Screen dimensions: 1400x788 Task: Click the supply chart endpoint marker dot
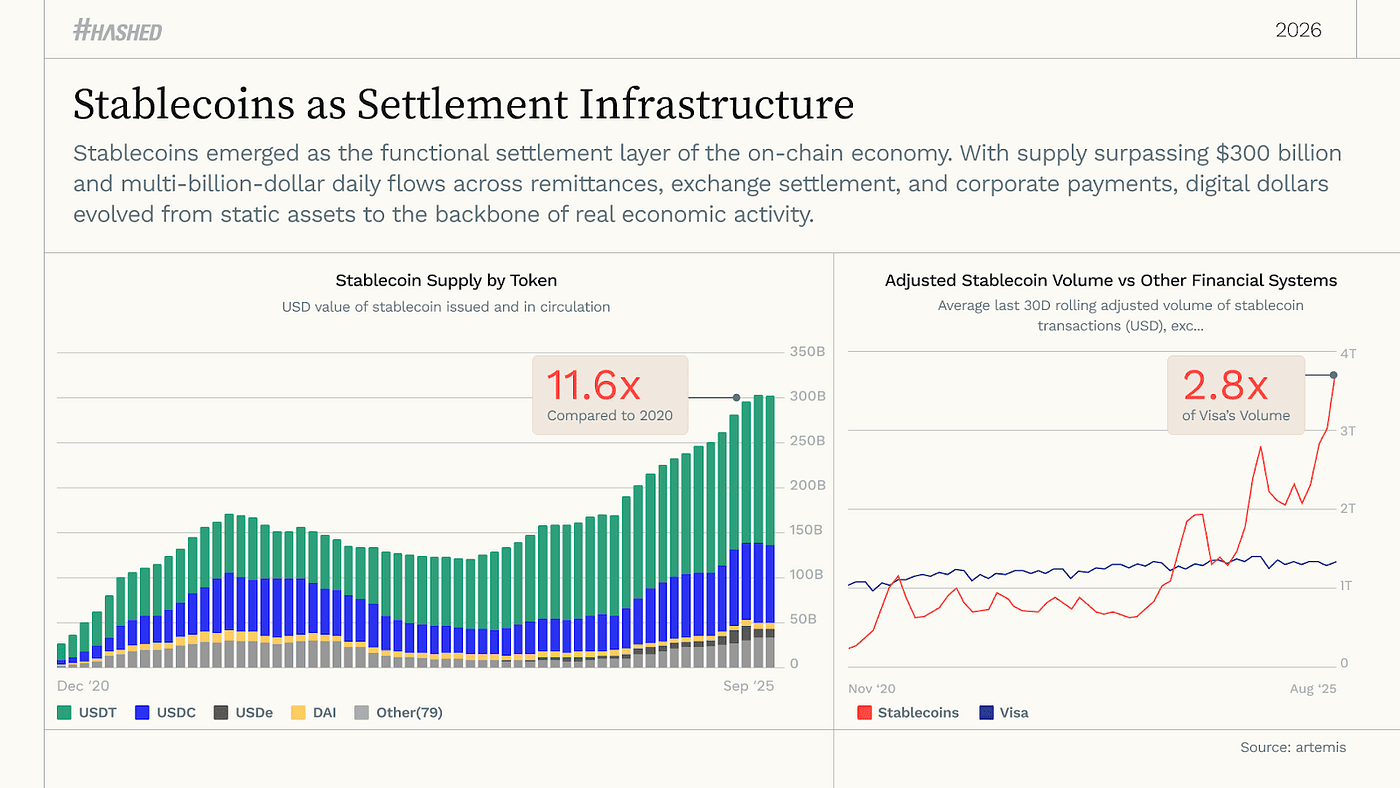pos(737,397)
